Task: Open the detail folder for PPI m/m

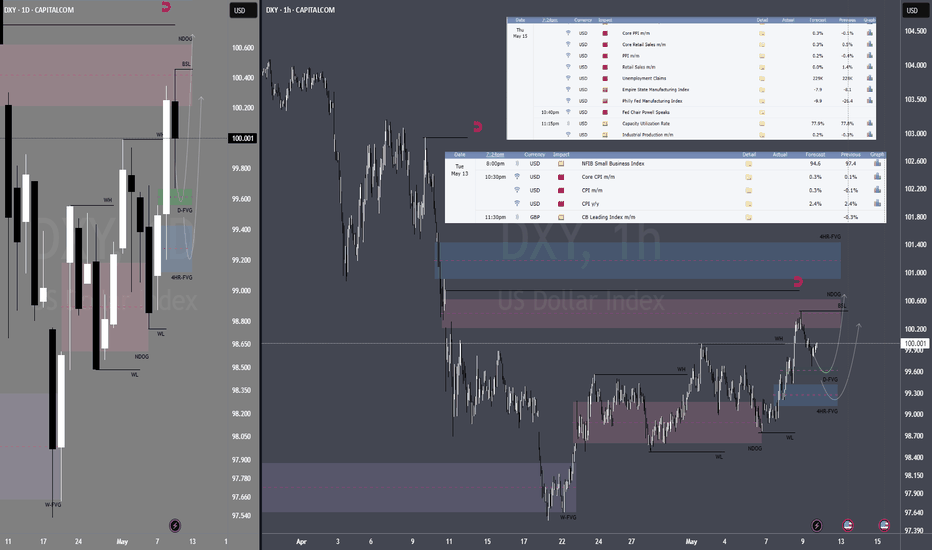Action: coord(762,56)
